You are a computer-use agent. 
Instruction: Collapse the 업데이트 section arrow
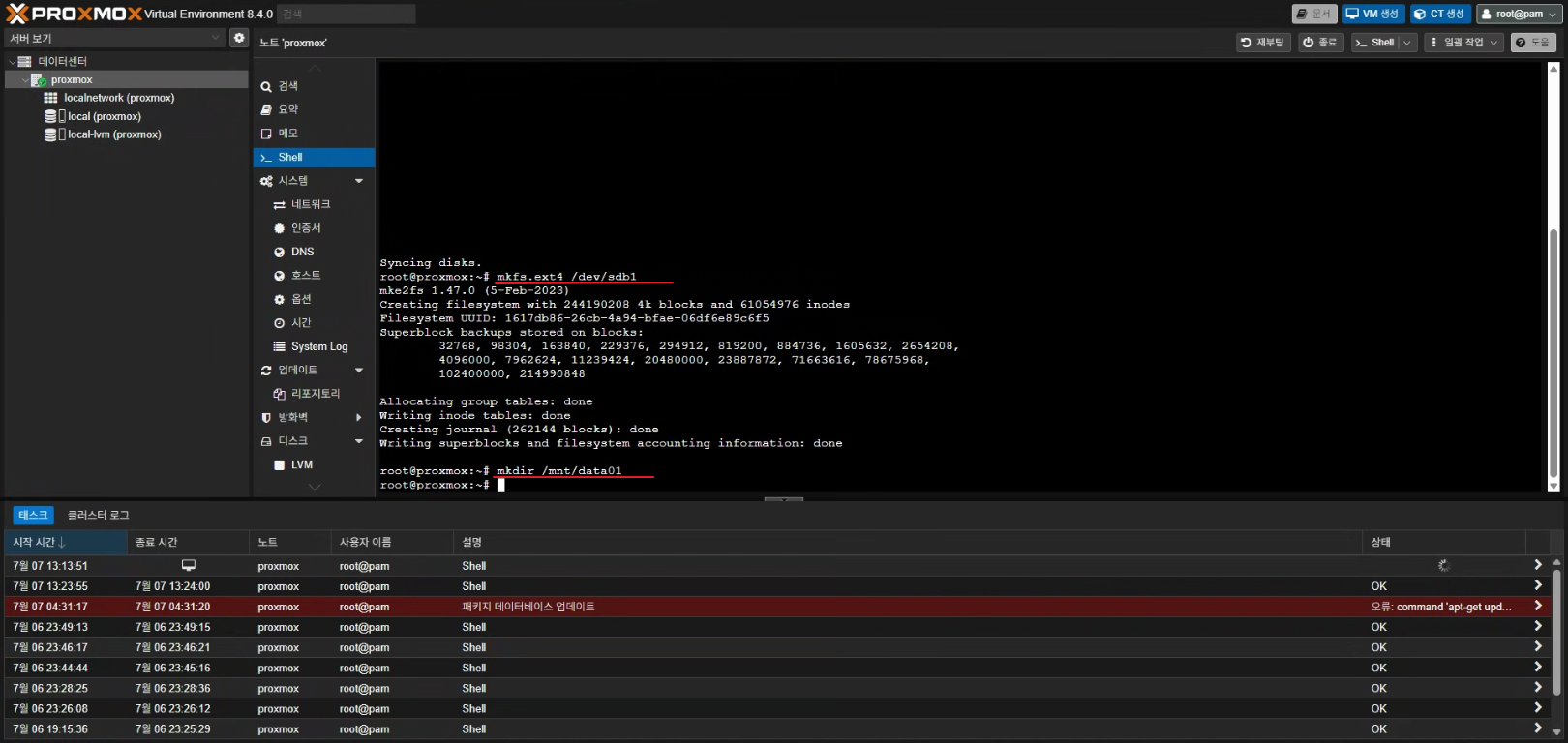tap(359, 371)
